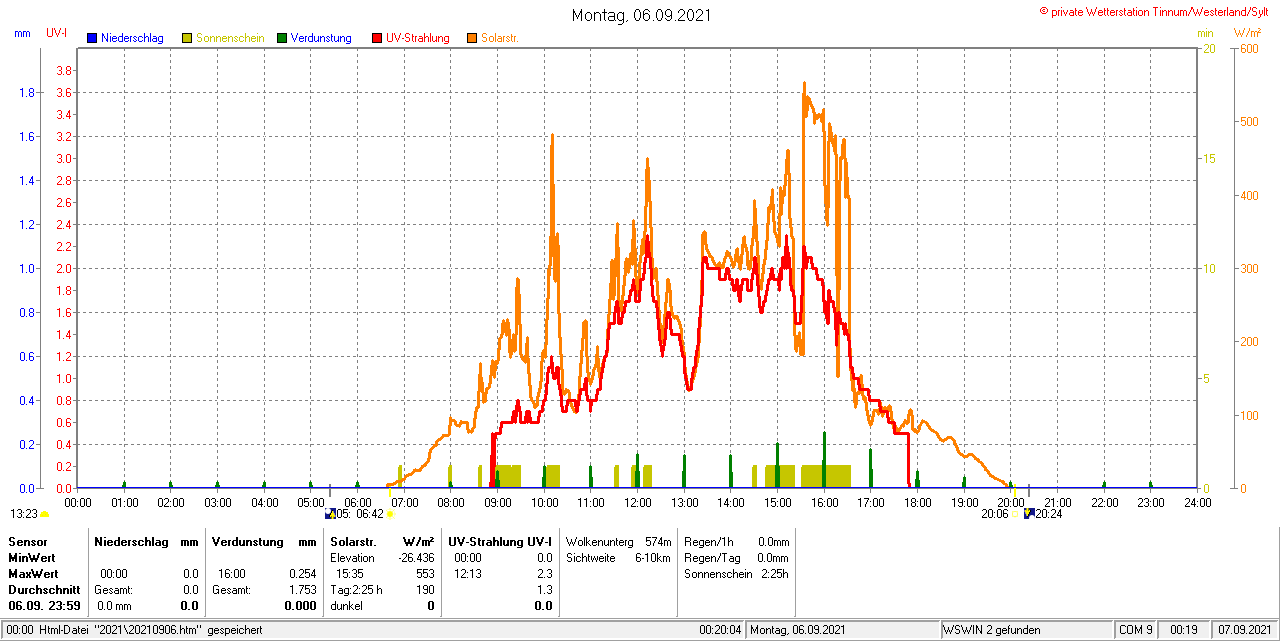This screenshot has width=1280, height=641.
Task: Click the yellow Sonnenschein legend square
Action: tap(187, 38)
